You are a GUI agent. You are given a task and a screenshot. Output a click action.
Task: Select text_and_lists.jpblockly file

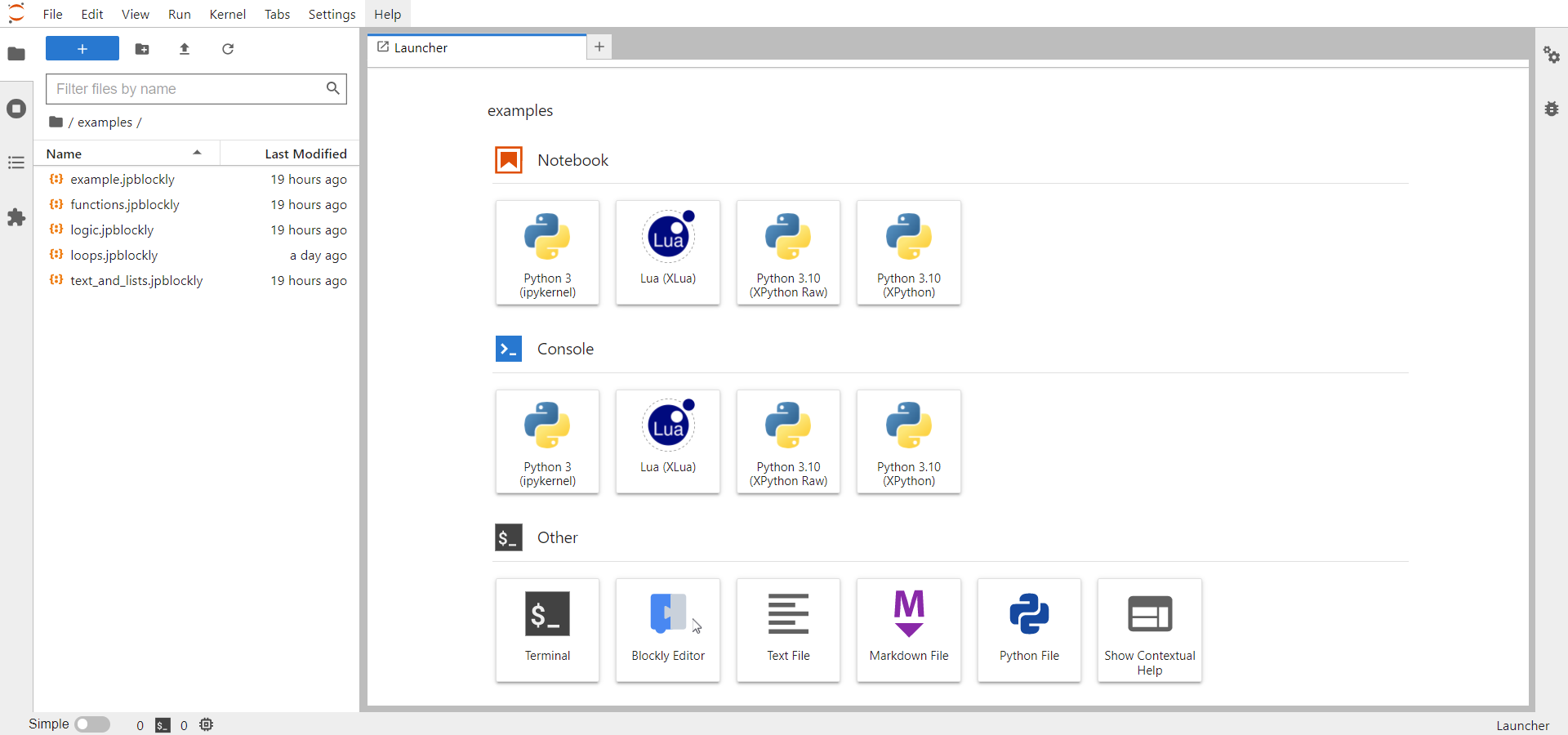196,280
